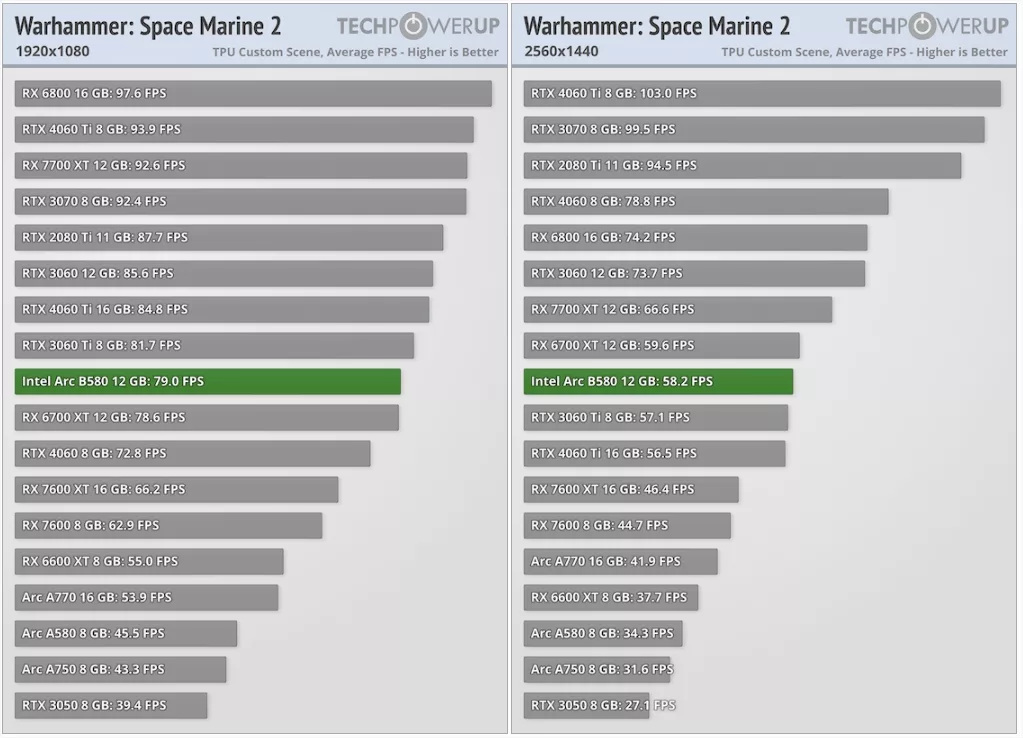Click the RTX 3050 8 GB bar at 1920x1080
The height and width of the screenshot is (738, 1023).
(110, 705)
